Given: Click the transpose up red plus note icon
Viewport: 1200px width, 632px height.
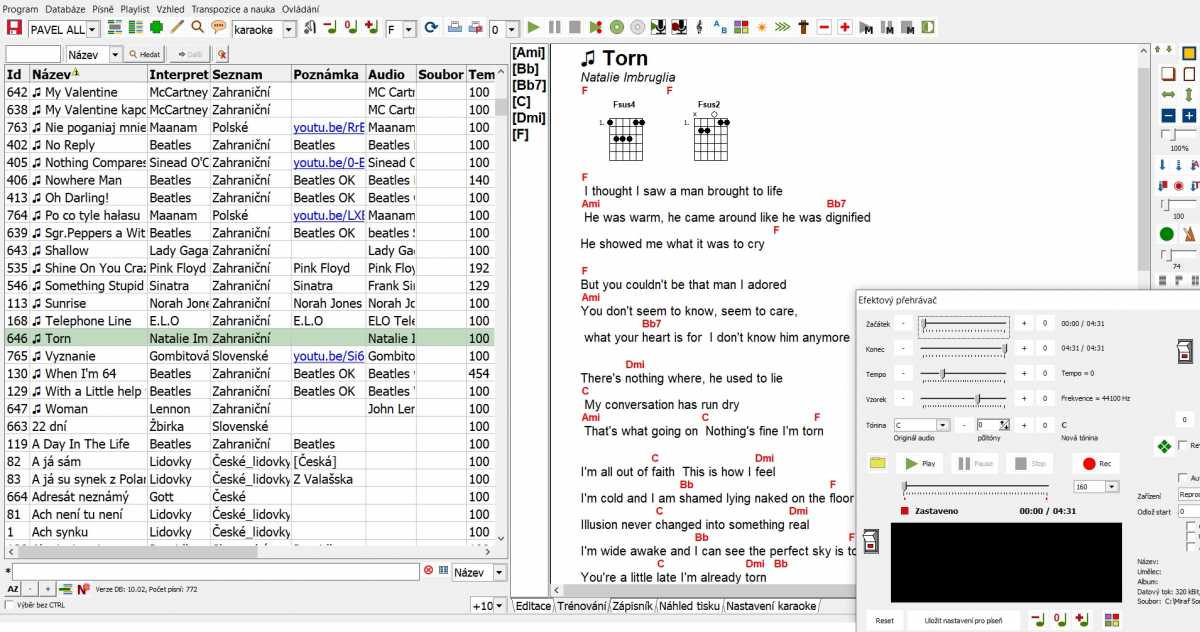Looking at the screenshot, I should pos(371,28).
